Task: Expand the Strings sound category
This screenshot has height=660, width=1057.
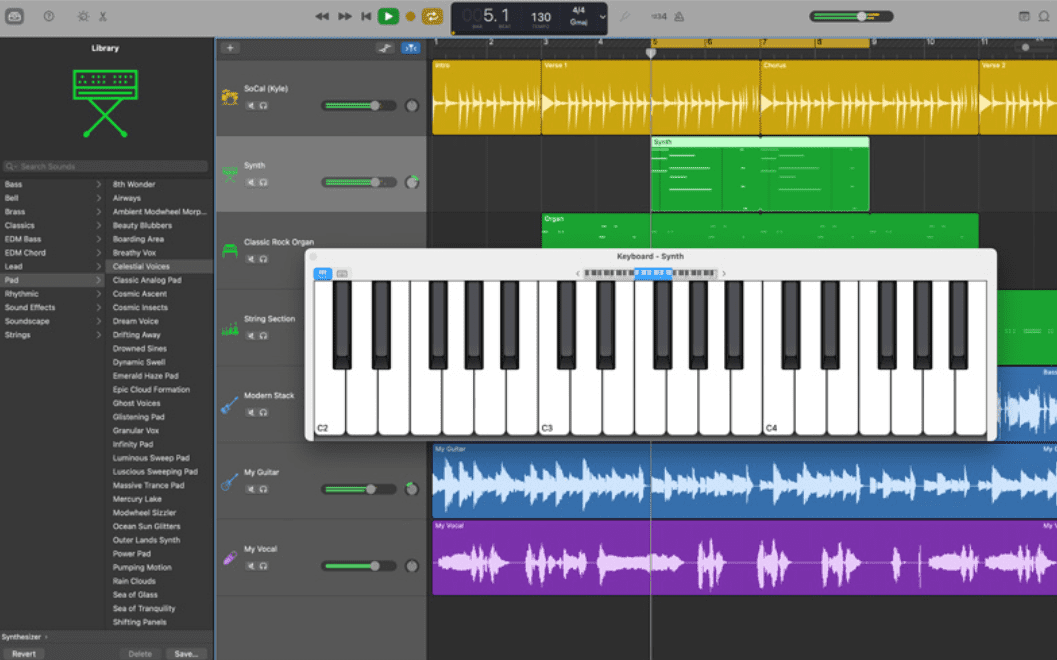Action: (x=98, y=335)
